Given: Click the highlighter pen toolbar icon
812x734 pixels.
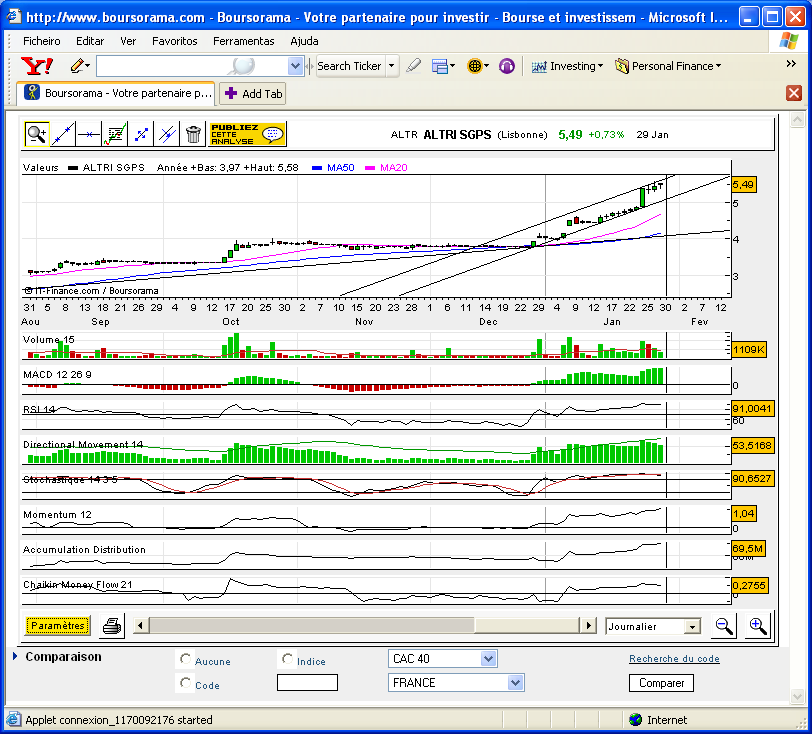Looking at the screenshot, I should 413,66.
